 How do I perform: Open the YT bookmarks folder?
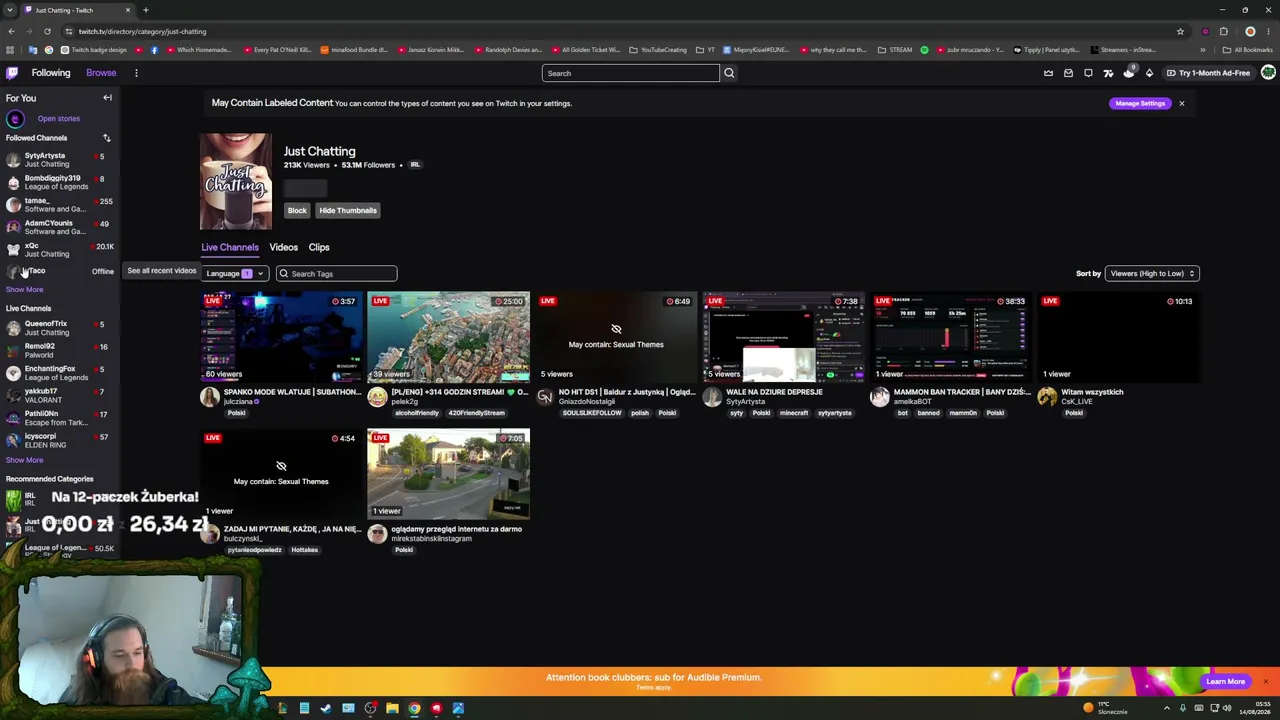click(x=706, y=50)
